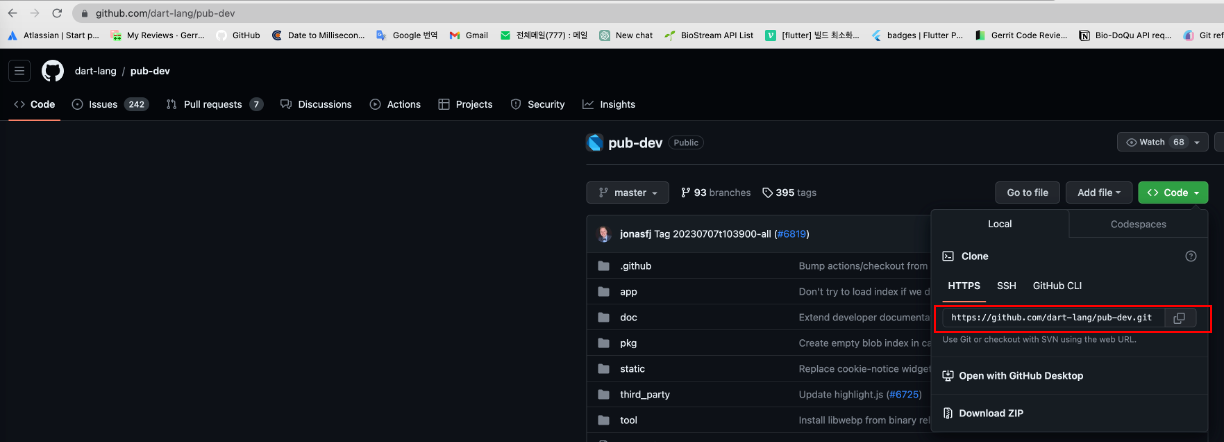1224x442 pixels.
Task: Open the badges Flutter Package bookmark
Action: 917,35
